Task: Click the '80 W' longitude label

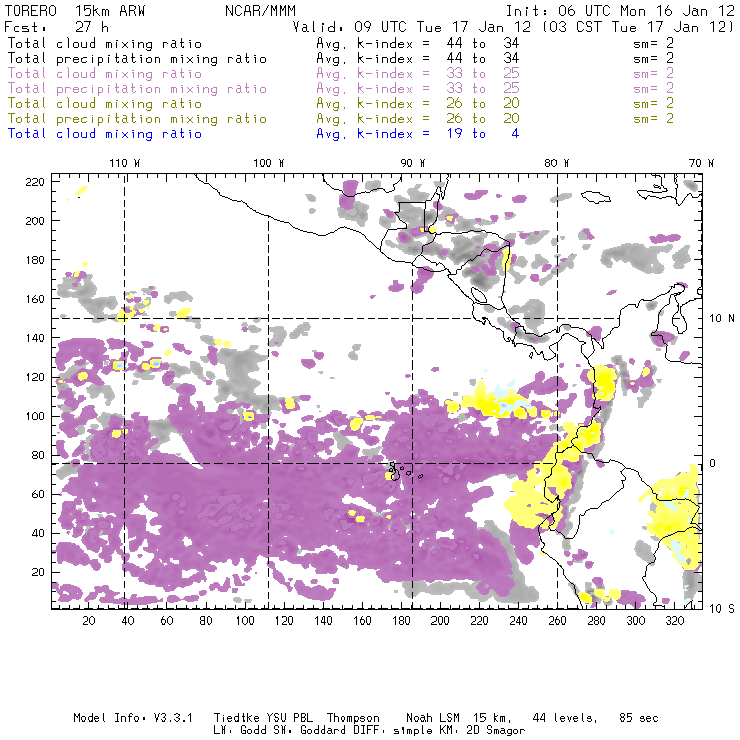Action: coord(557,163)
